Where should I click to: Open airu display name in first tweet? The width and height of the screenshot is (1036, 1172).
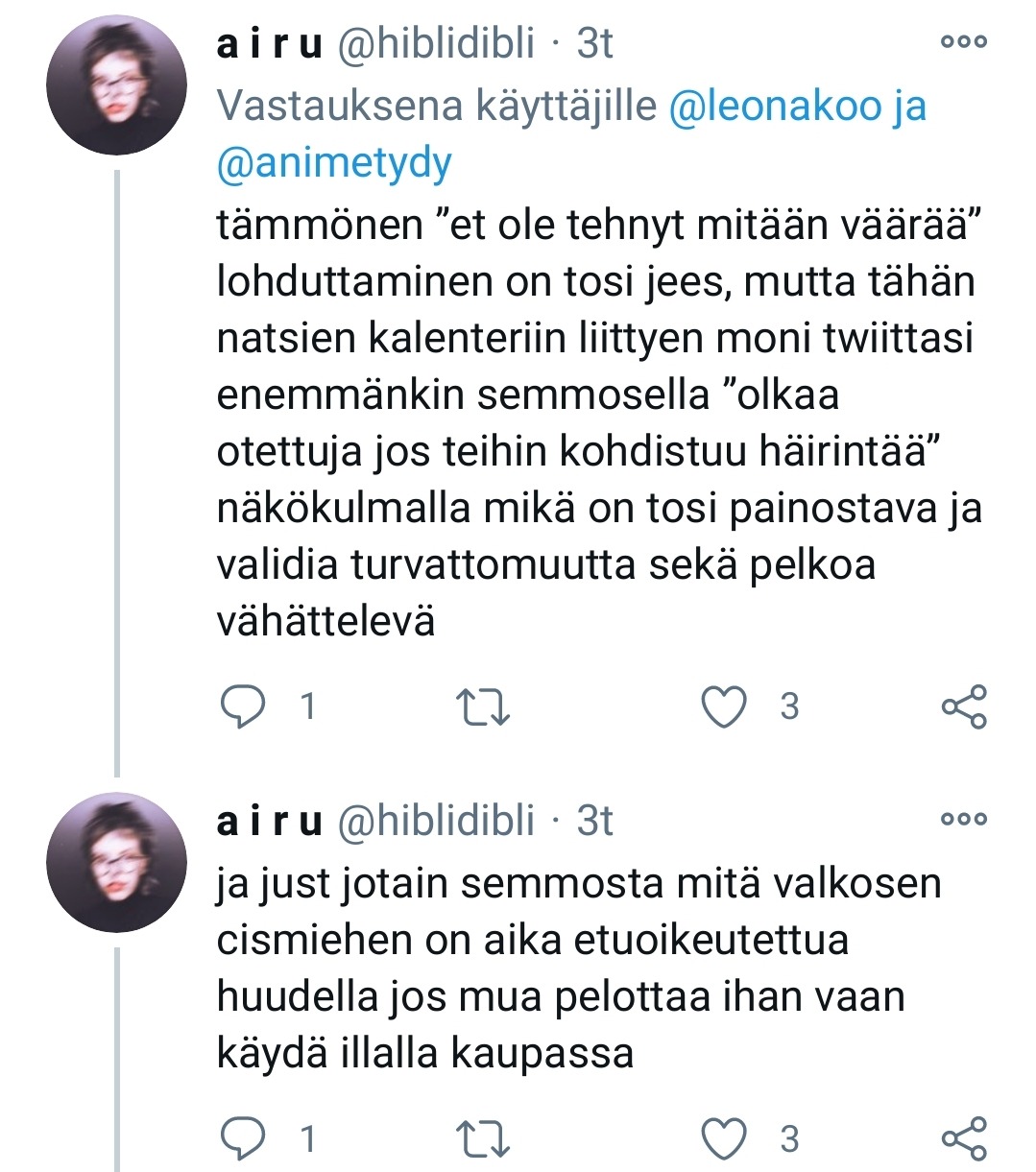[x=270, y=44]
